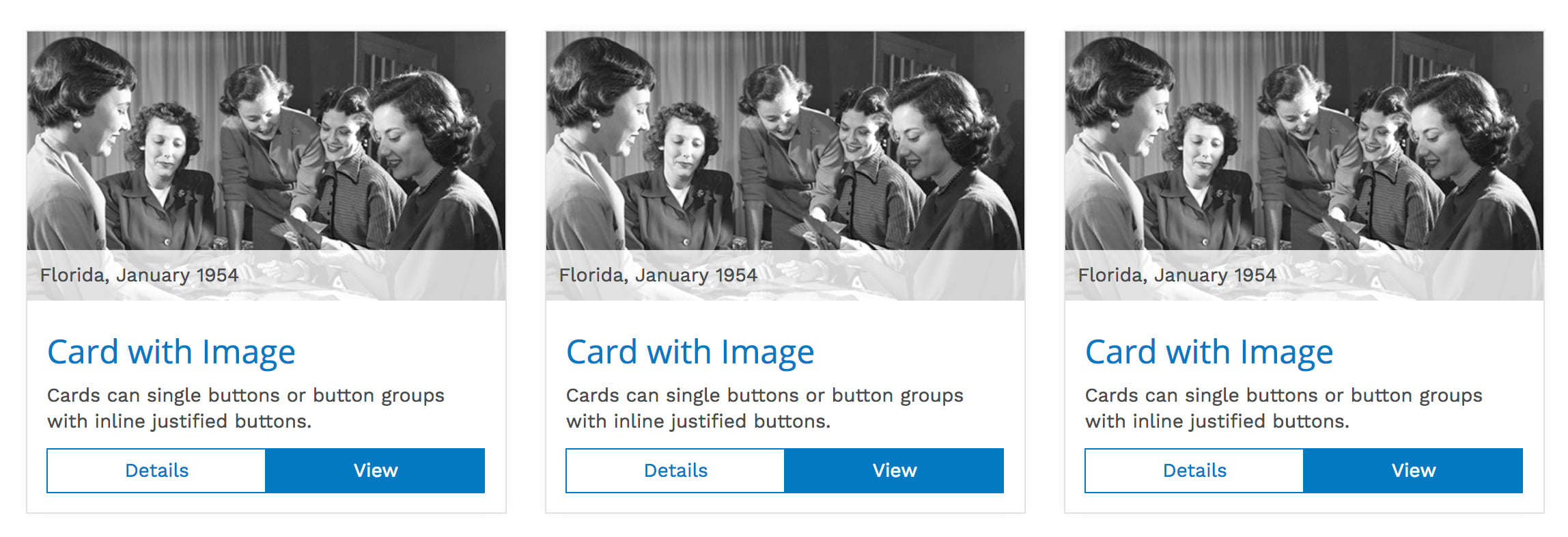Select the middle card's photo thumbnail
The image size is (1568, 537).
click(785, 166)
